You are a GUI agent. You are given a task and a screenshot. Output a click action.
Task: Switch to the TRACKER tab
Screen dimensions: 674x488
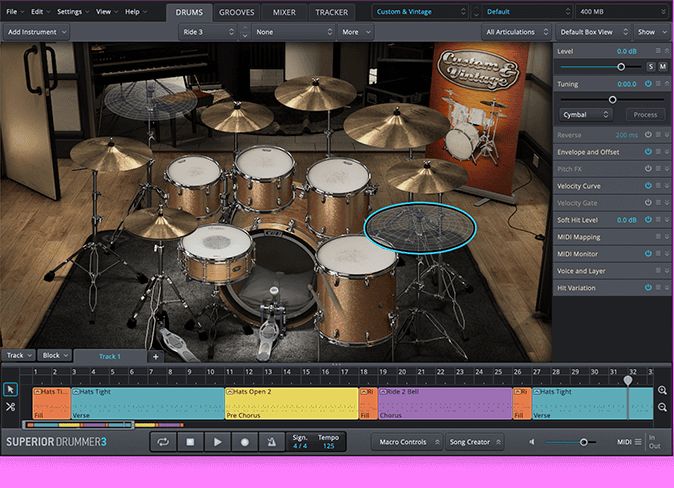click(331, 12)
